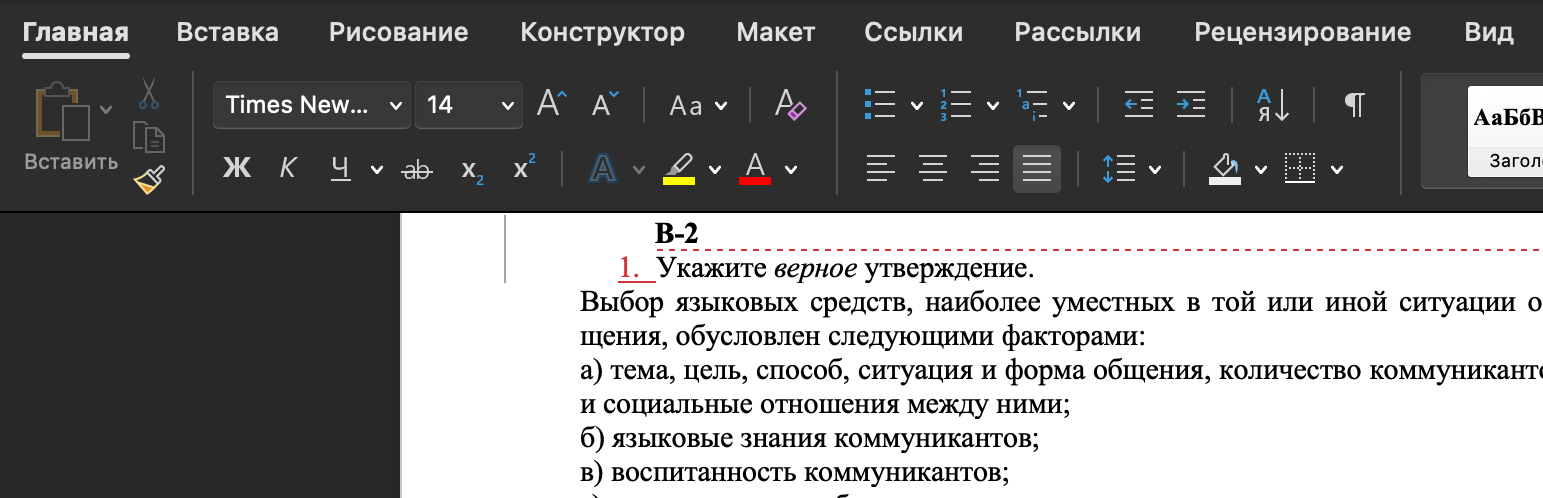Increase font size with larger A icon

click(551, 105)
